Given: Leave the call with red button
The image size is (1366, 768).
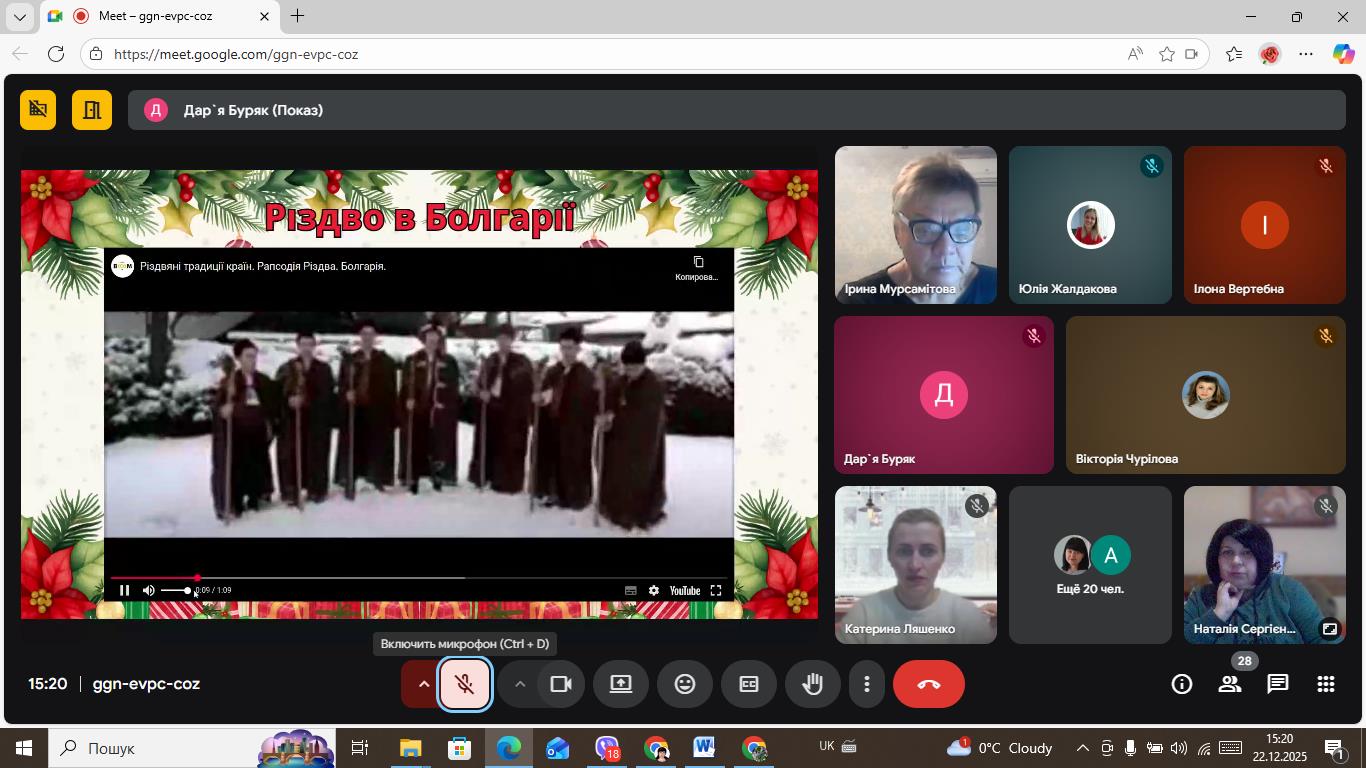Looking at the screenshot, I should (x=928, y=684).
